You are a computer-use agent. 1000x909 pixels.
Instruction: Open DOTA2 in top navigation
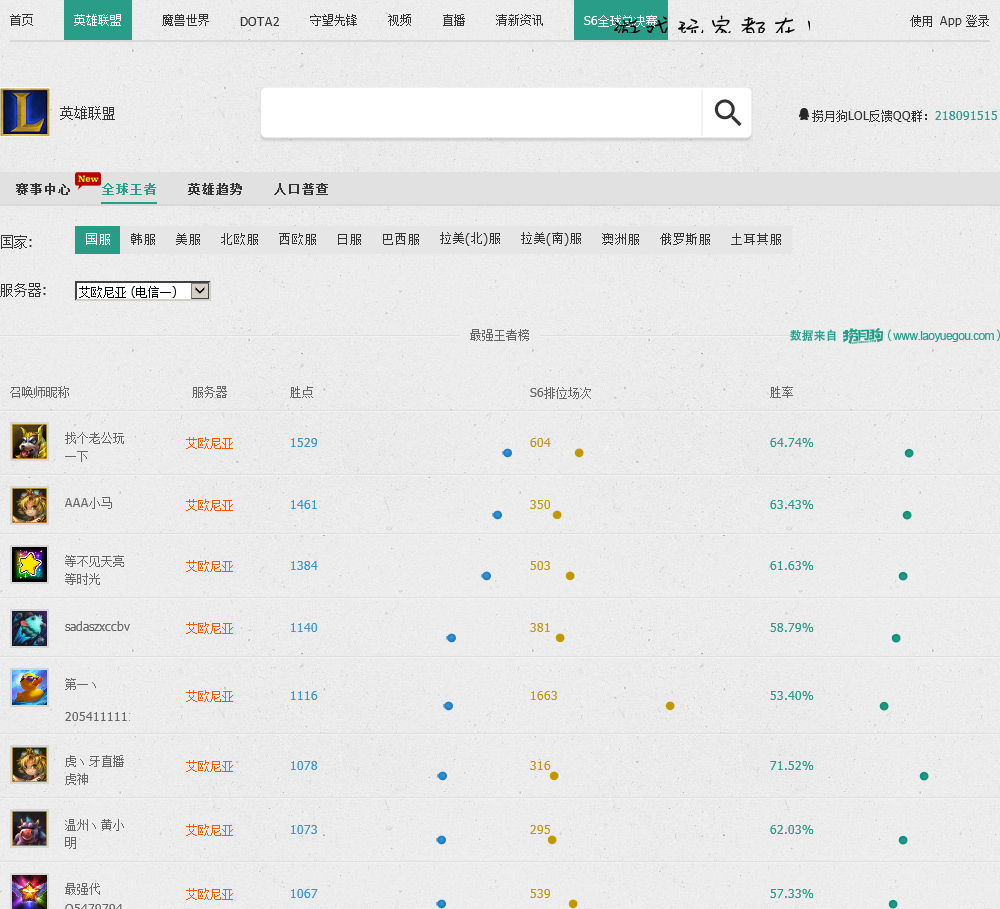coord(260,21)
